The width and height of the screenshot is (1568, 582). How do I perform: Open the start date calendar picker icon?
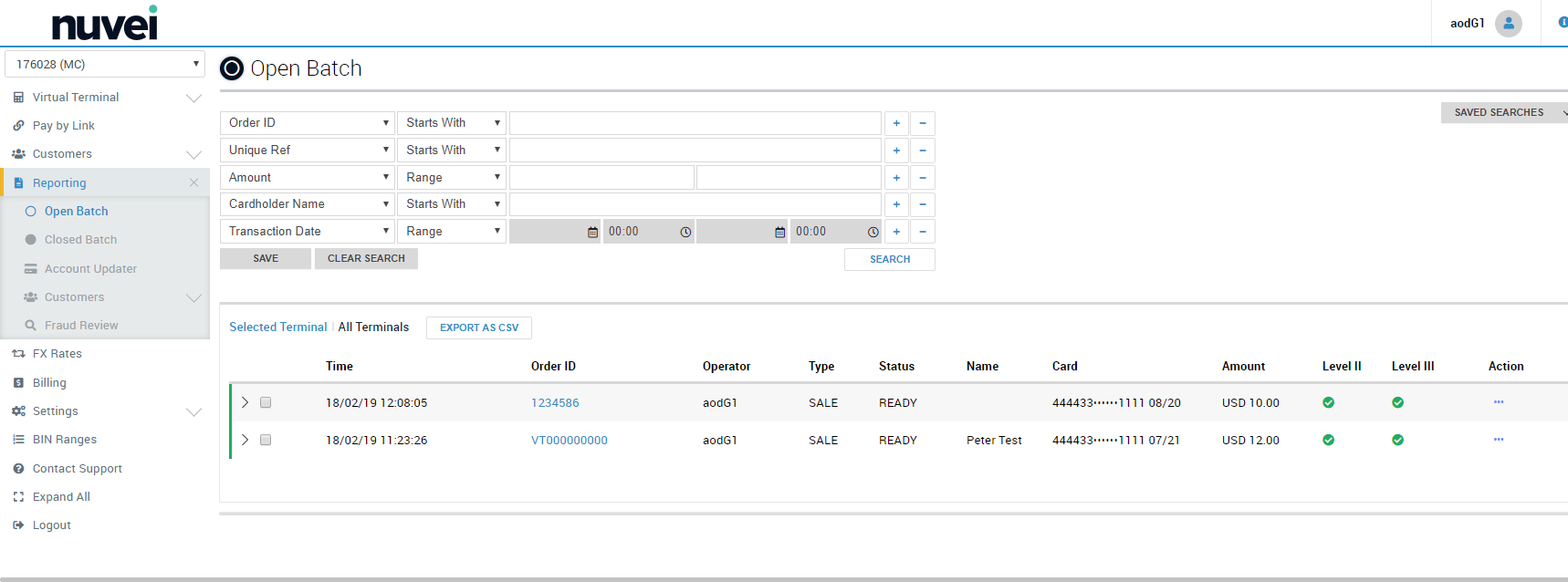click(x=592, y=233)
